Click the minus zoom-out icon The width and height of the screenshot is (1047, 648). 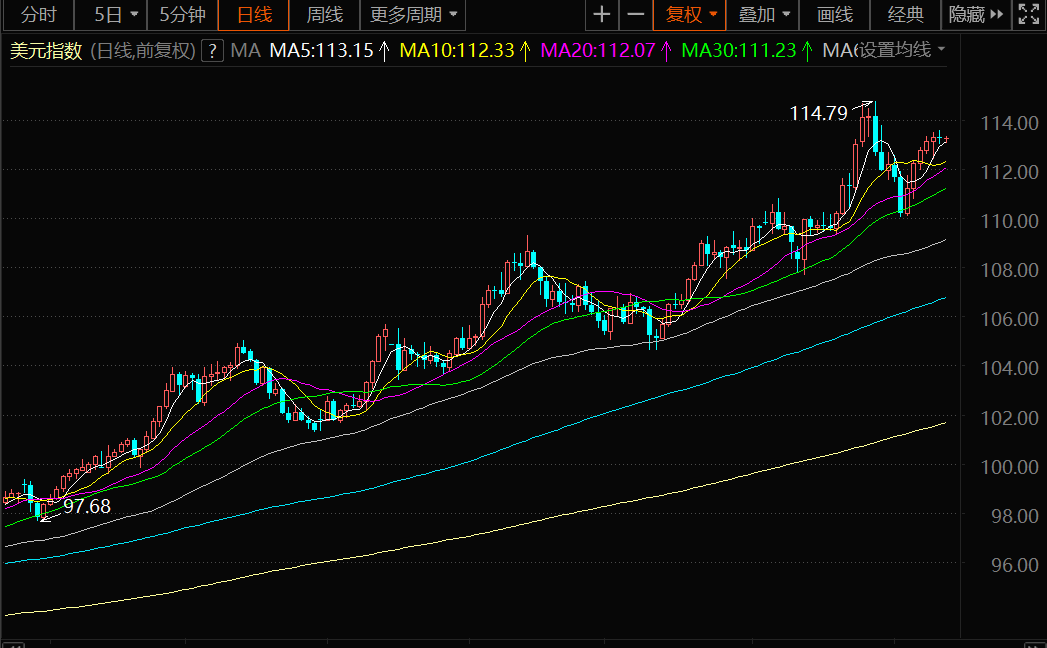[635, 15]
